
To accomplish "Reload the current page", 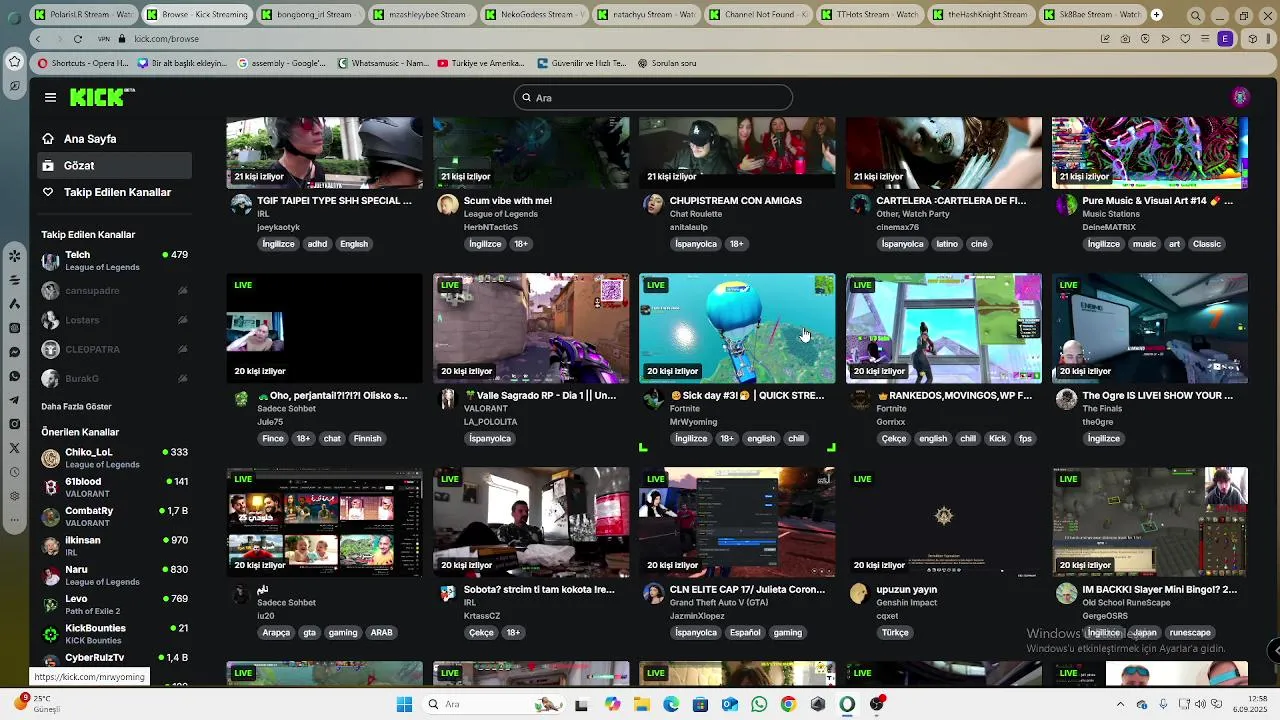I will (x=78, y=38).
